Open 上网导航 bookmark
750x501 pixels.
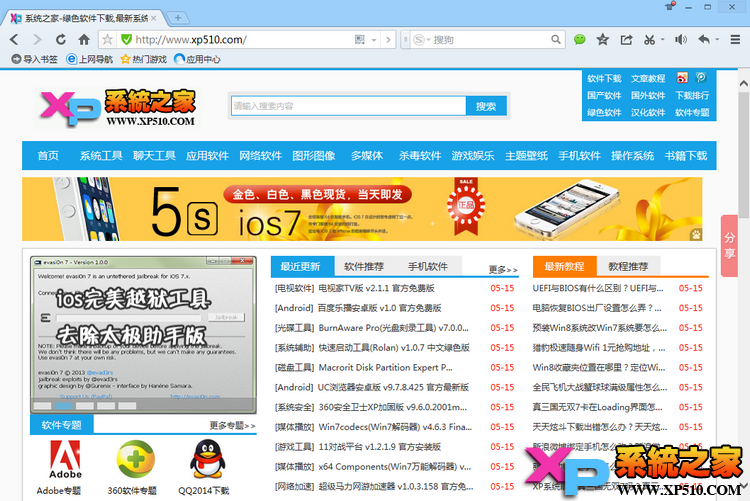89,59
